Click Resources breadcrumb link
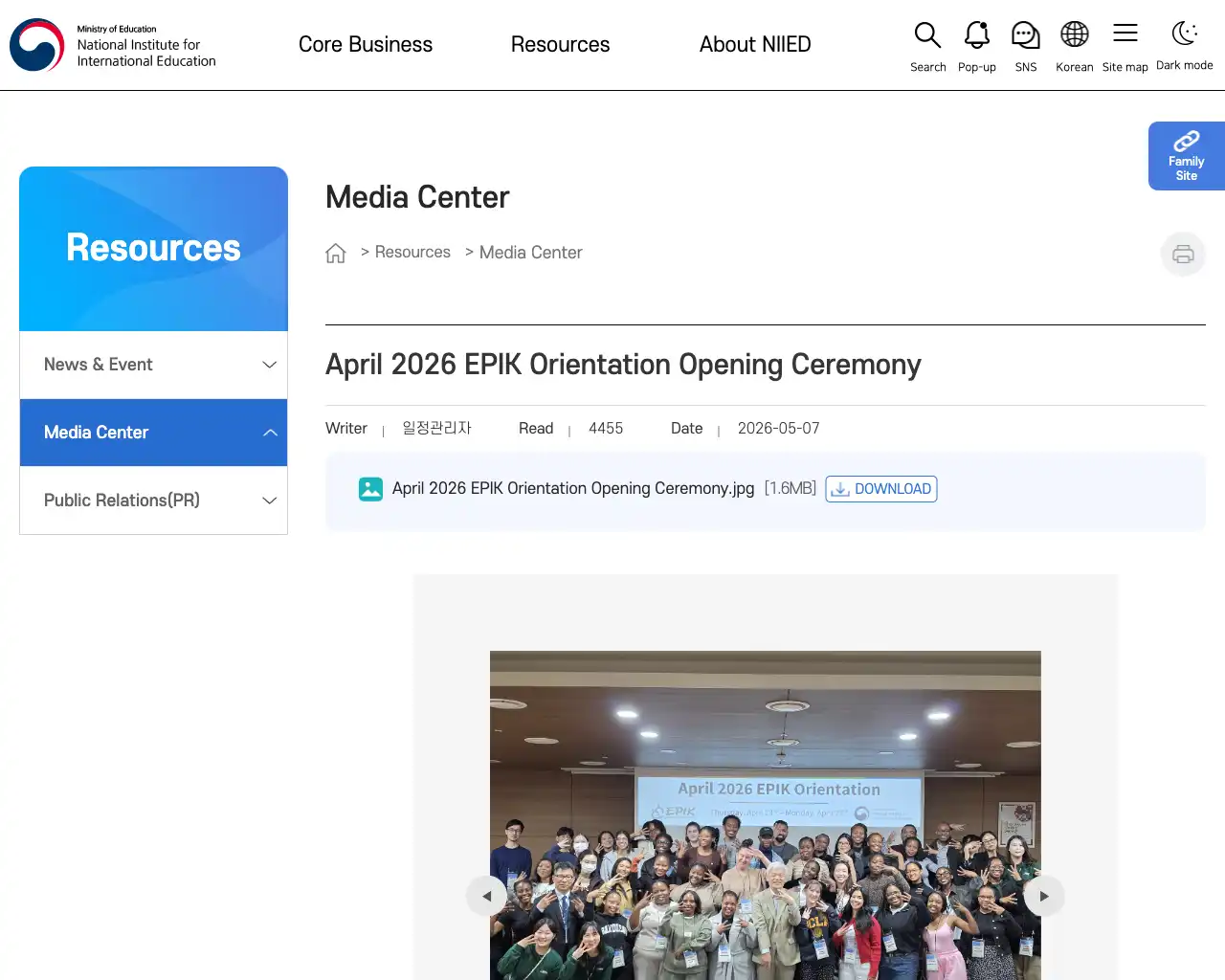Image resolution: width=1225 pixels, height=980 pixels. pyautogui.click(x=412, y=252)
